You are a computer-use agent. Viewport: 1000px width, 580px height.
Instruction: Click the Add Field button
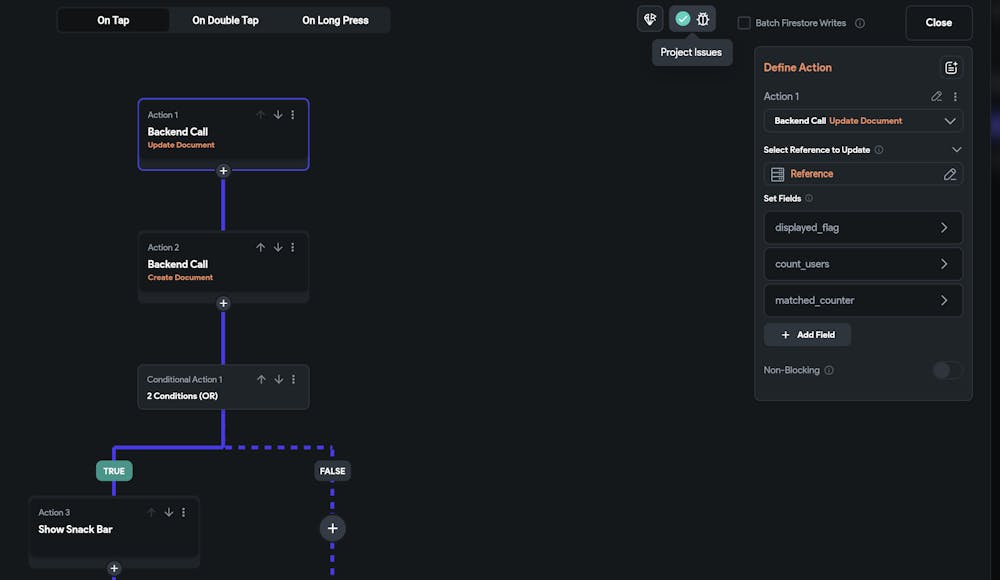point(807,334)
